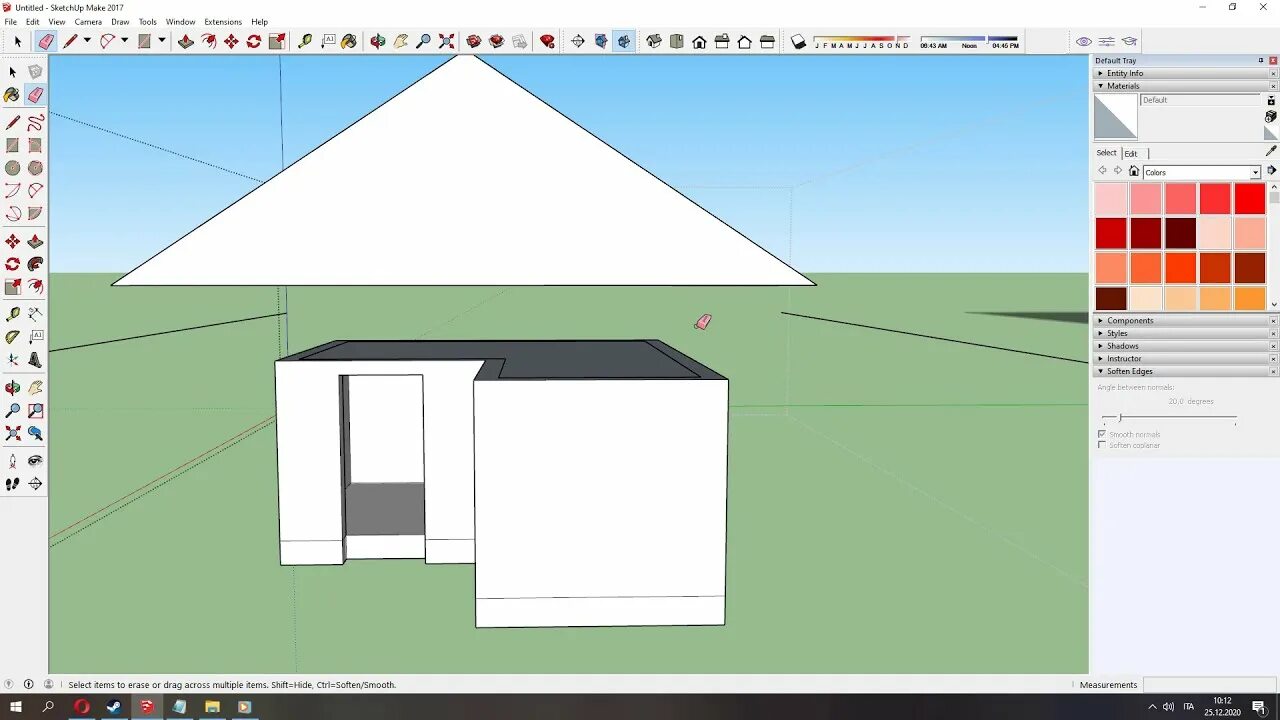This screenshot has width=1280, height=720.
Task: Switch to Iso view
Action: click(654, 41)
